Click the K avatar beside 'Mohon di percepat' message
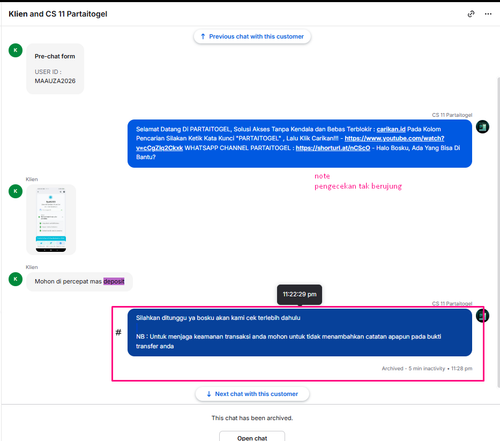This screenshot has width=500, height=441. click(15, 279)
